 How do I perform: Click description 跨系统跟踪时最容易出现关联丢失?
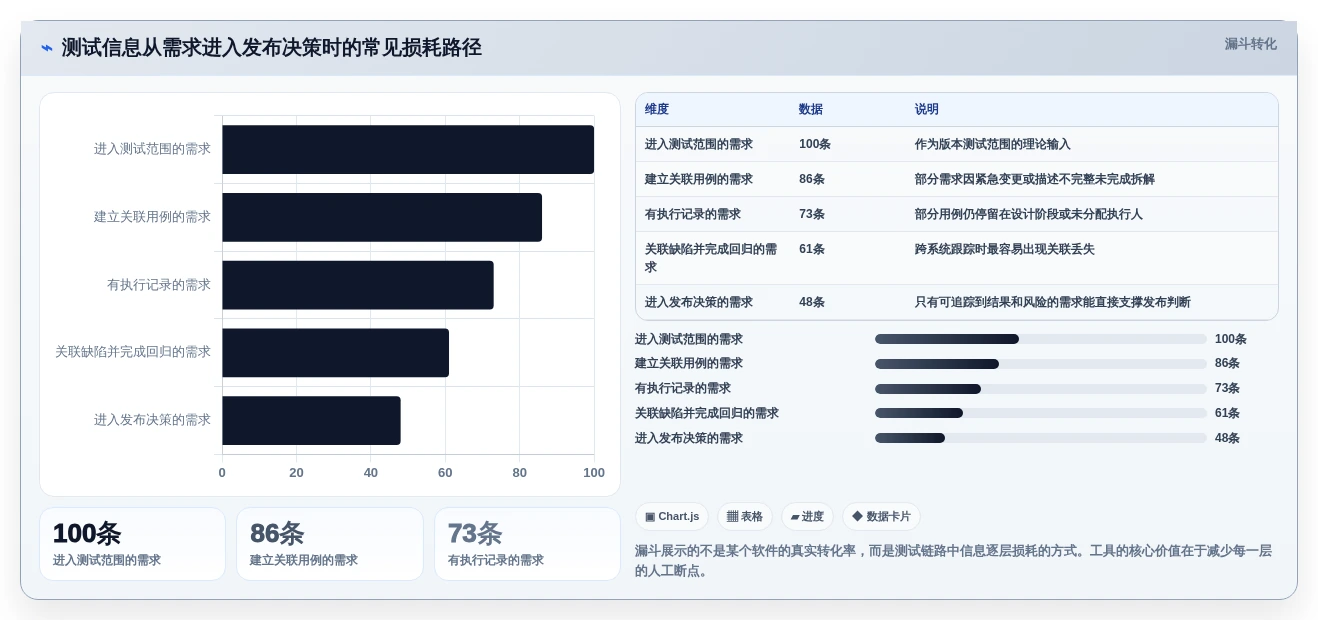point(1005,249)
